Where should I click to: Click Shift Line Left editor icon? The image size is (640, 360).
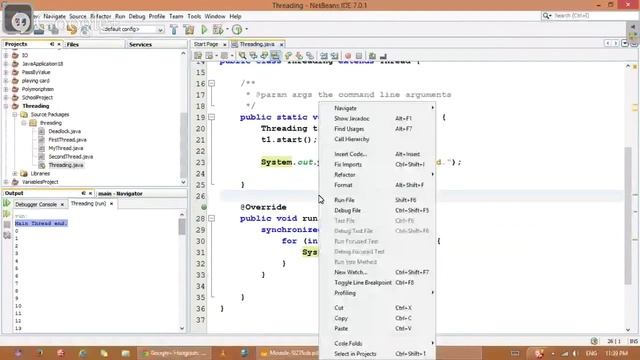[x=324, y=56]
